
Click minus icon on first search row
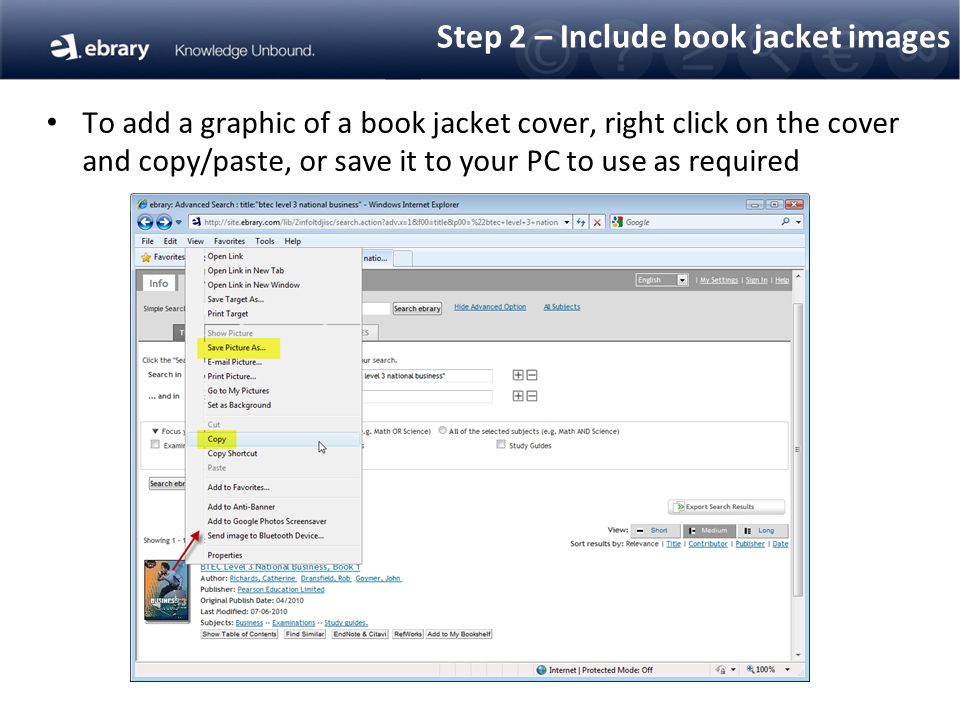[x=532, y=375]
